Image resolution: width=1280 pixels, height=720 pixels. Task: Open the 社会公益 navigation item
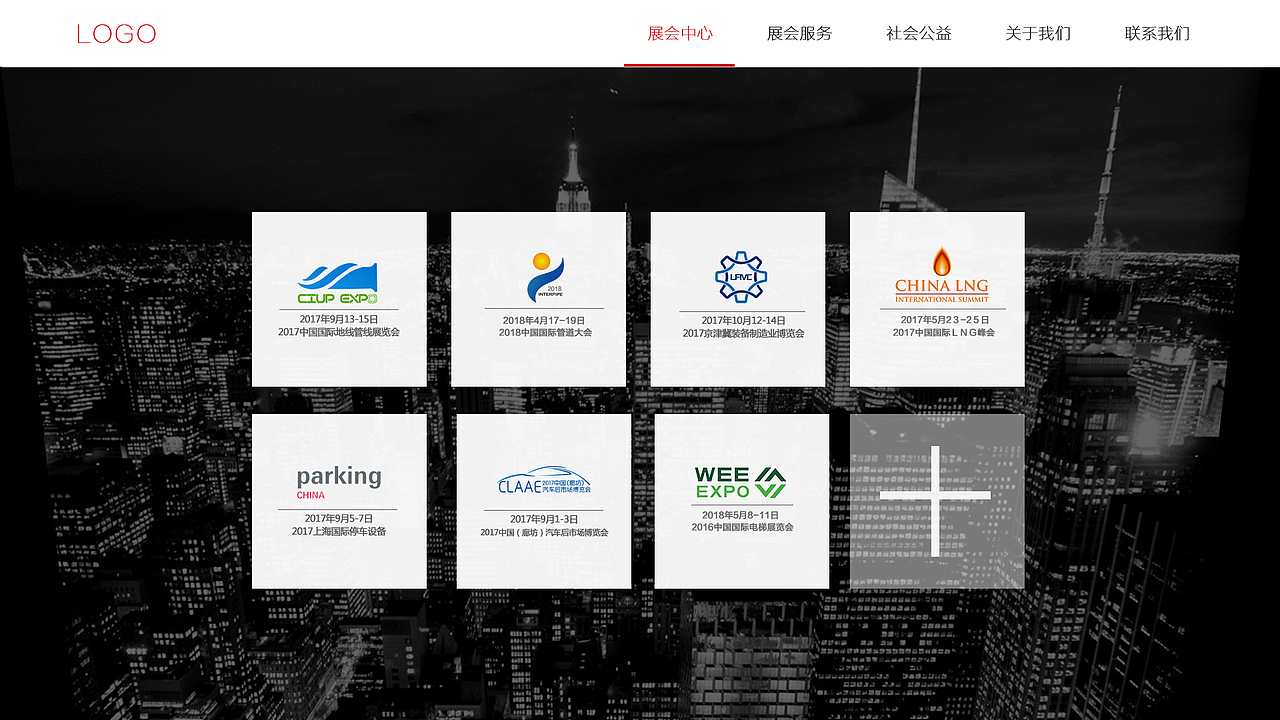pos(919,33)
